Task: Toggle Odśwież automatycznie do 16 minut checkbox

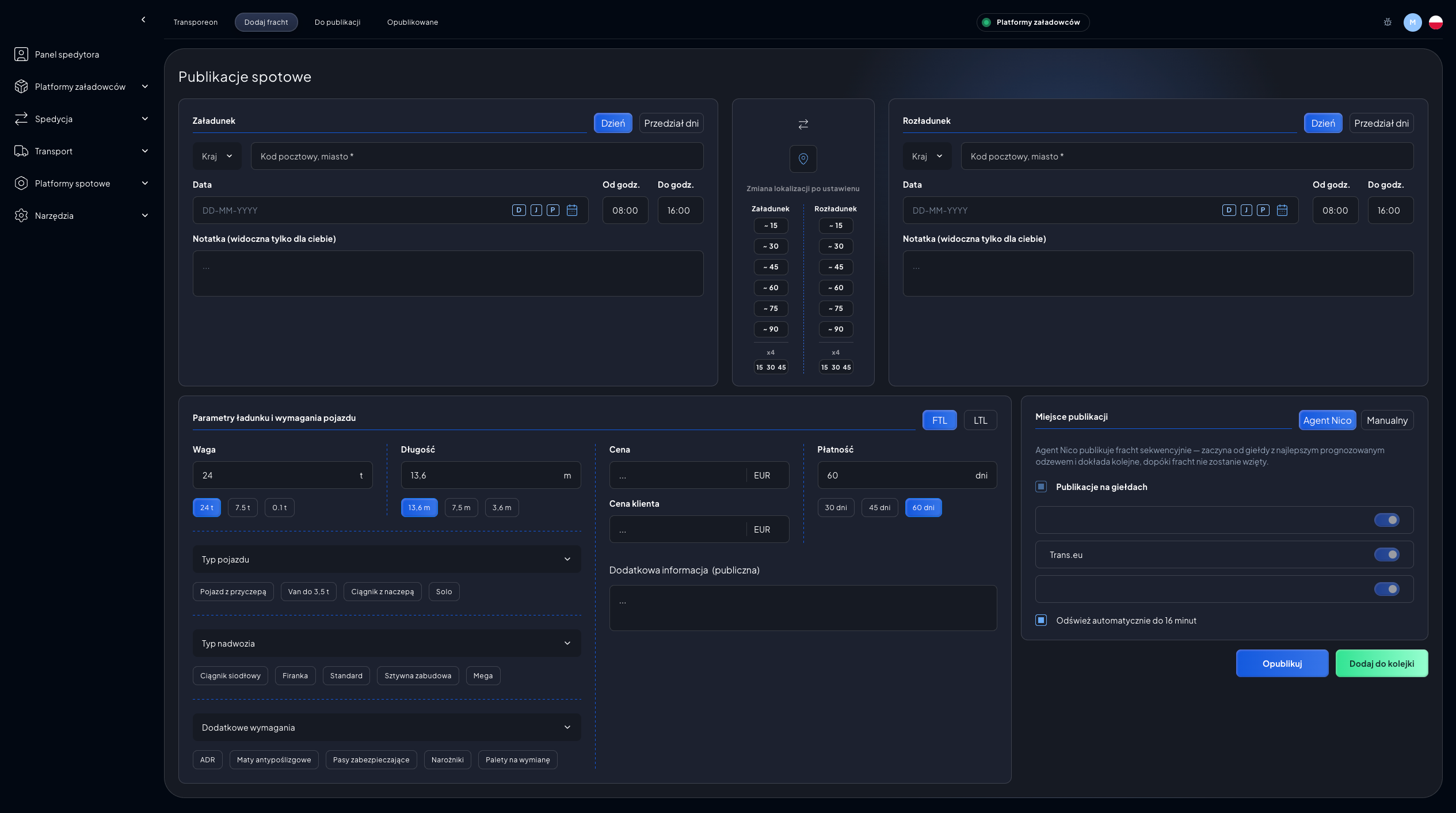Action: click(x=1041, y=620)
